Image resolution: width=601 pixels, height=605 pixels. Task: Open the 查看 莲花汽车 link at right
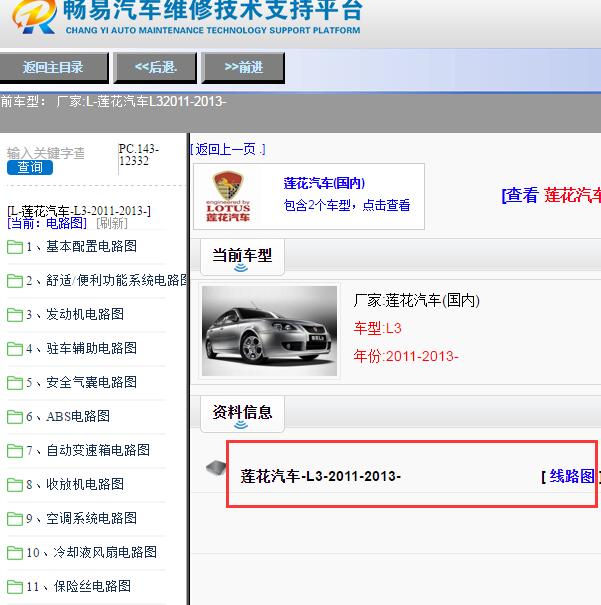[x=551, y=195]
